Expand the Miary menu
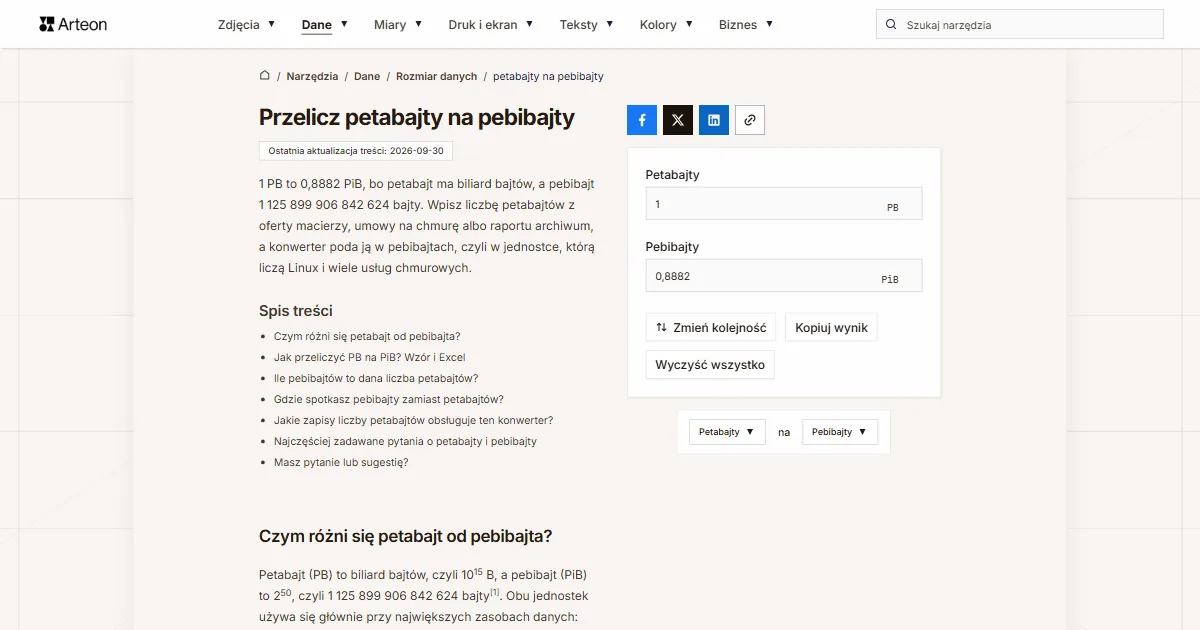1200x630 pixels. (398, 24)
